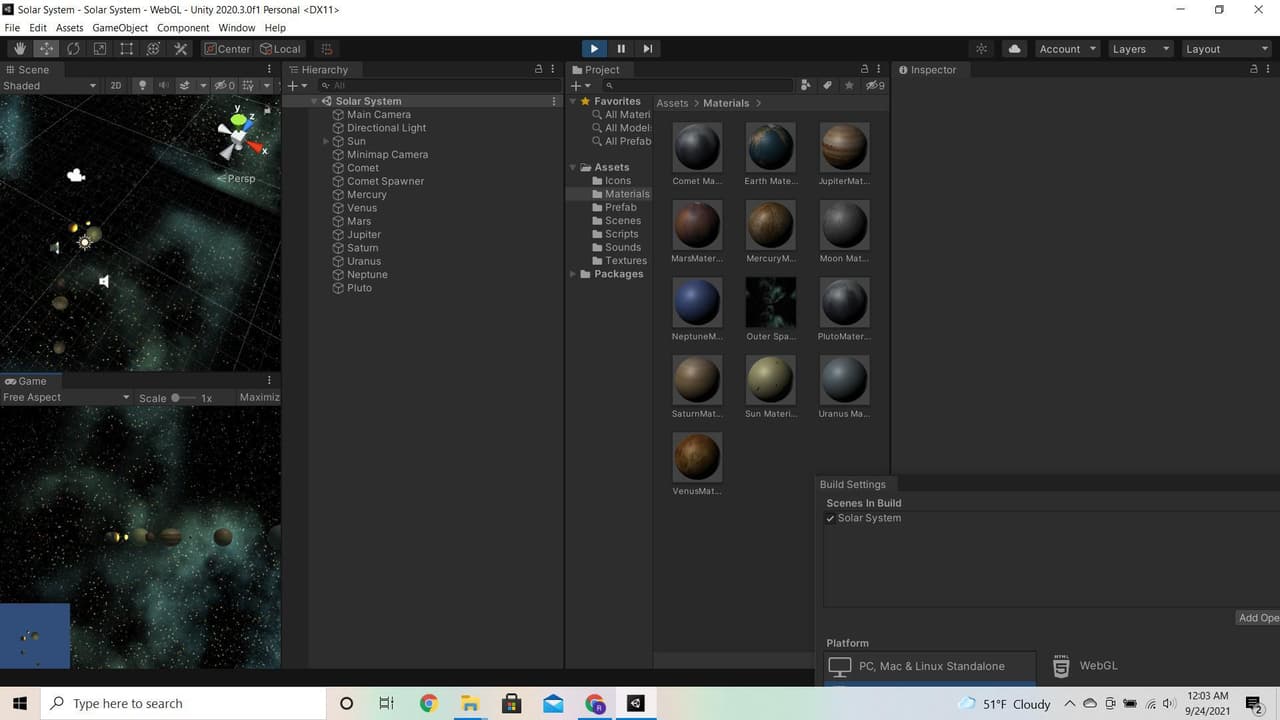
Task: Adjust the Game view Scale slider
Action: 176,397
